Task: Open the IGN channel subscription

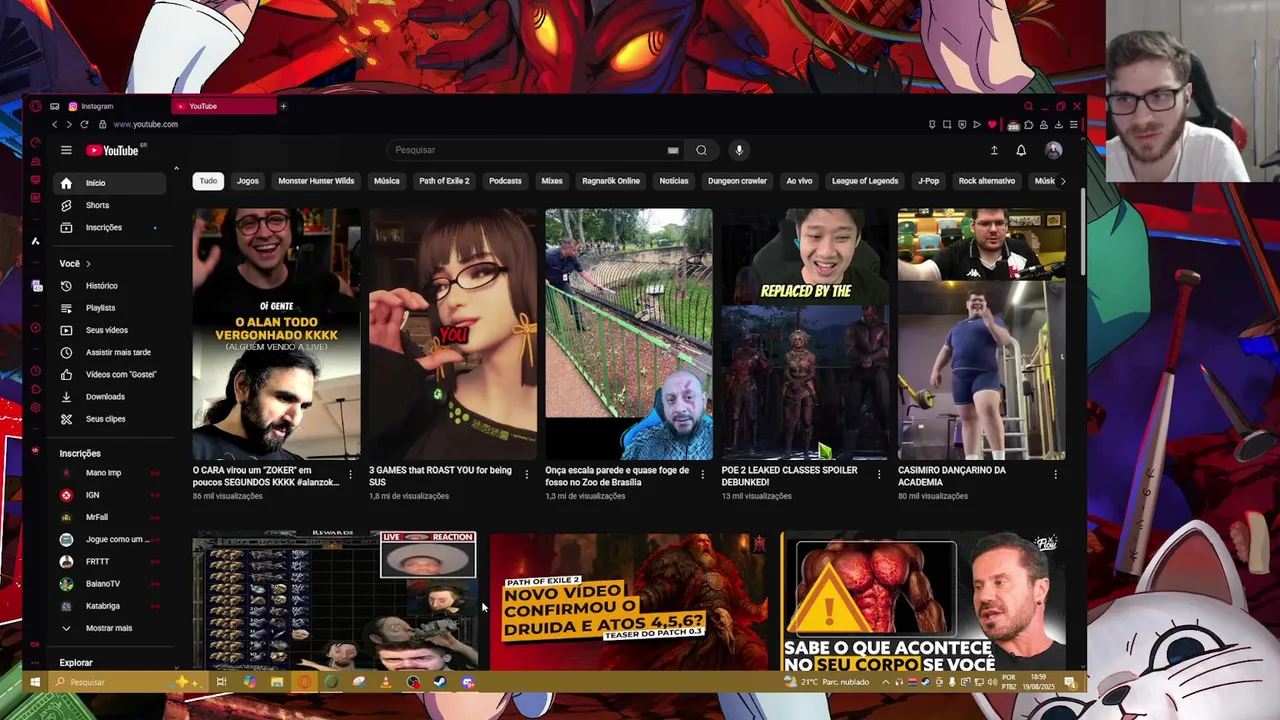Action: point(110,495)
